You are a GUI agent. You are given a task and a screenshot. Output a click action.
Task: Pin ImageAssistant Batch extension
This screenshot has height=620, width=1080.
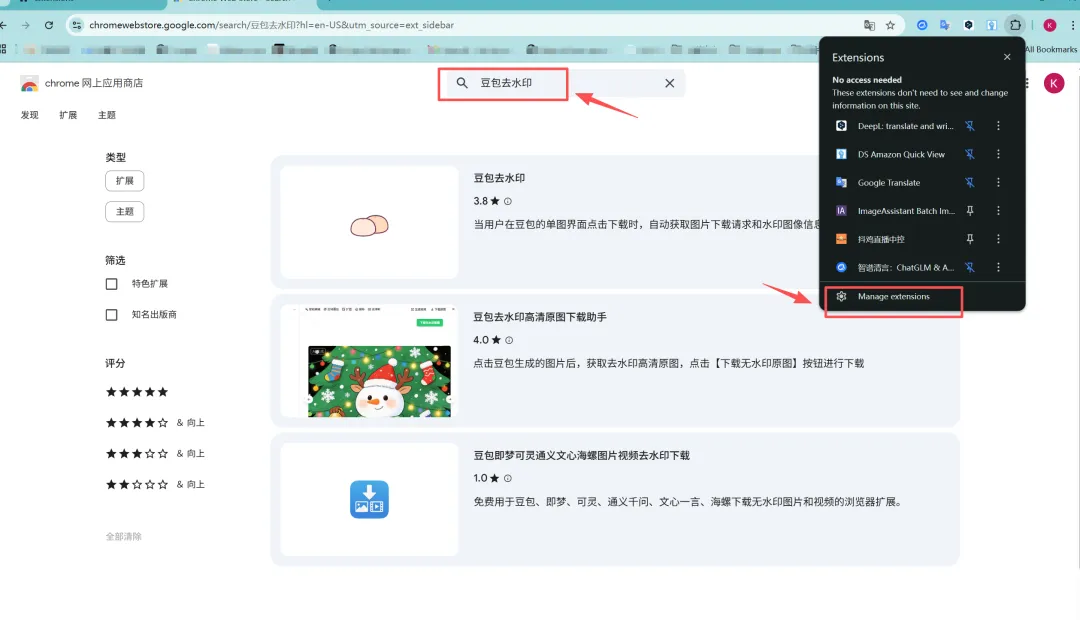(x=970, y=211)
